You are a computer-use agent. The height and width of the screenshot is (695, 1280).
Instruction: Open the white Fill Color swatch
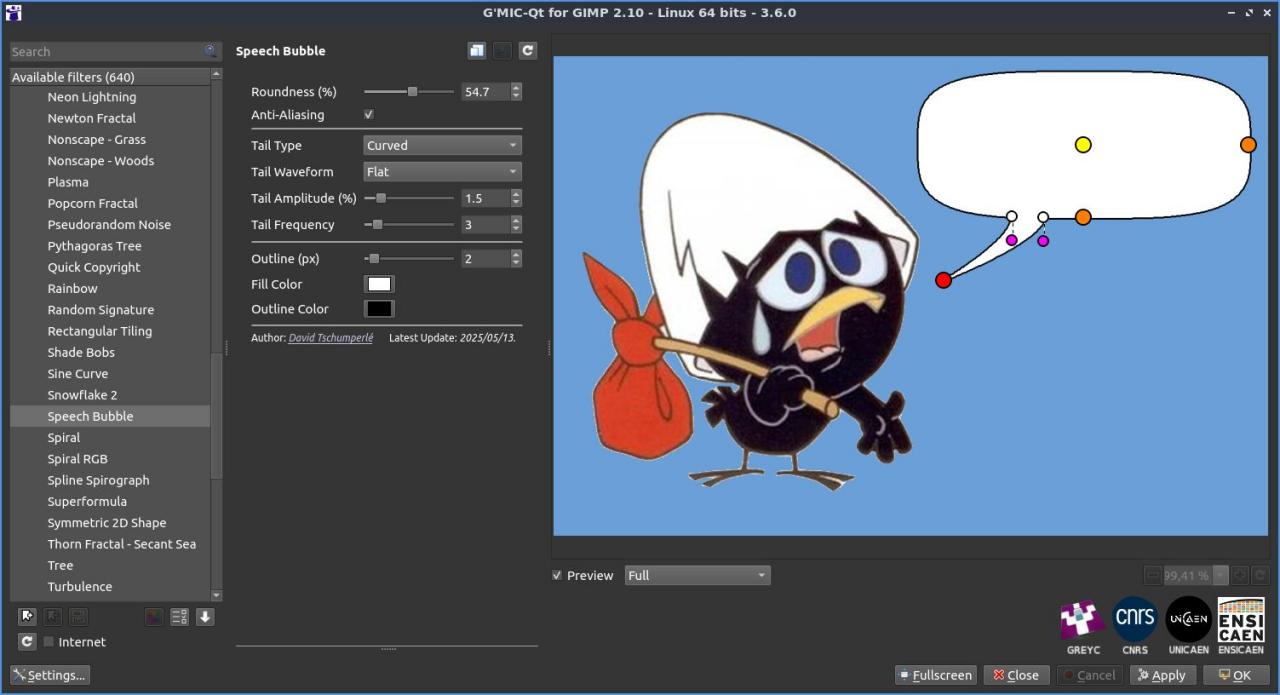point(379,284)
